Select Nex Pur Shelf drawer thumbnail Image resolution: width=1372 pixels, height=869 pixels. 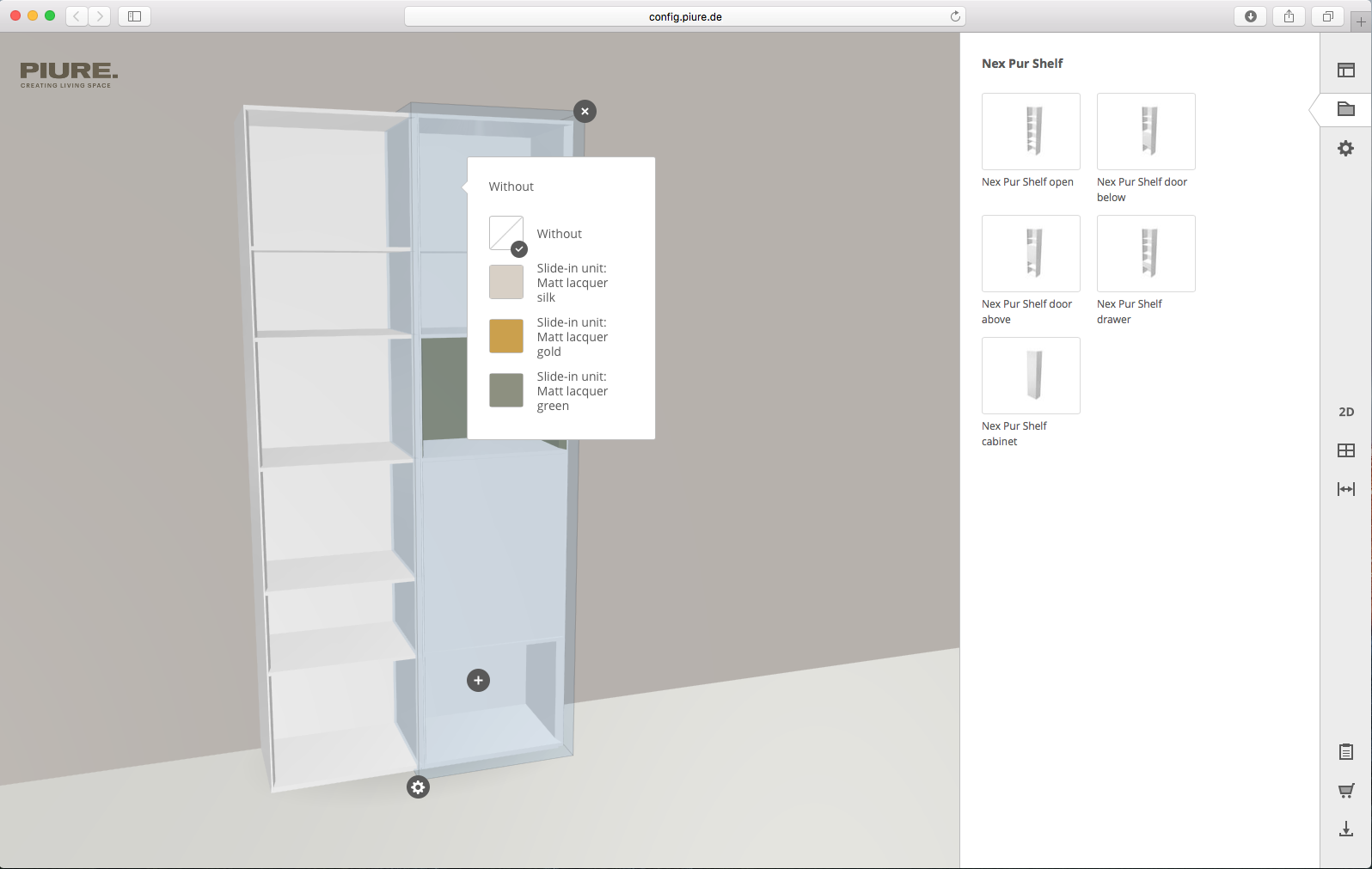(1146, 254)
